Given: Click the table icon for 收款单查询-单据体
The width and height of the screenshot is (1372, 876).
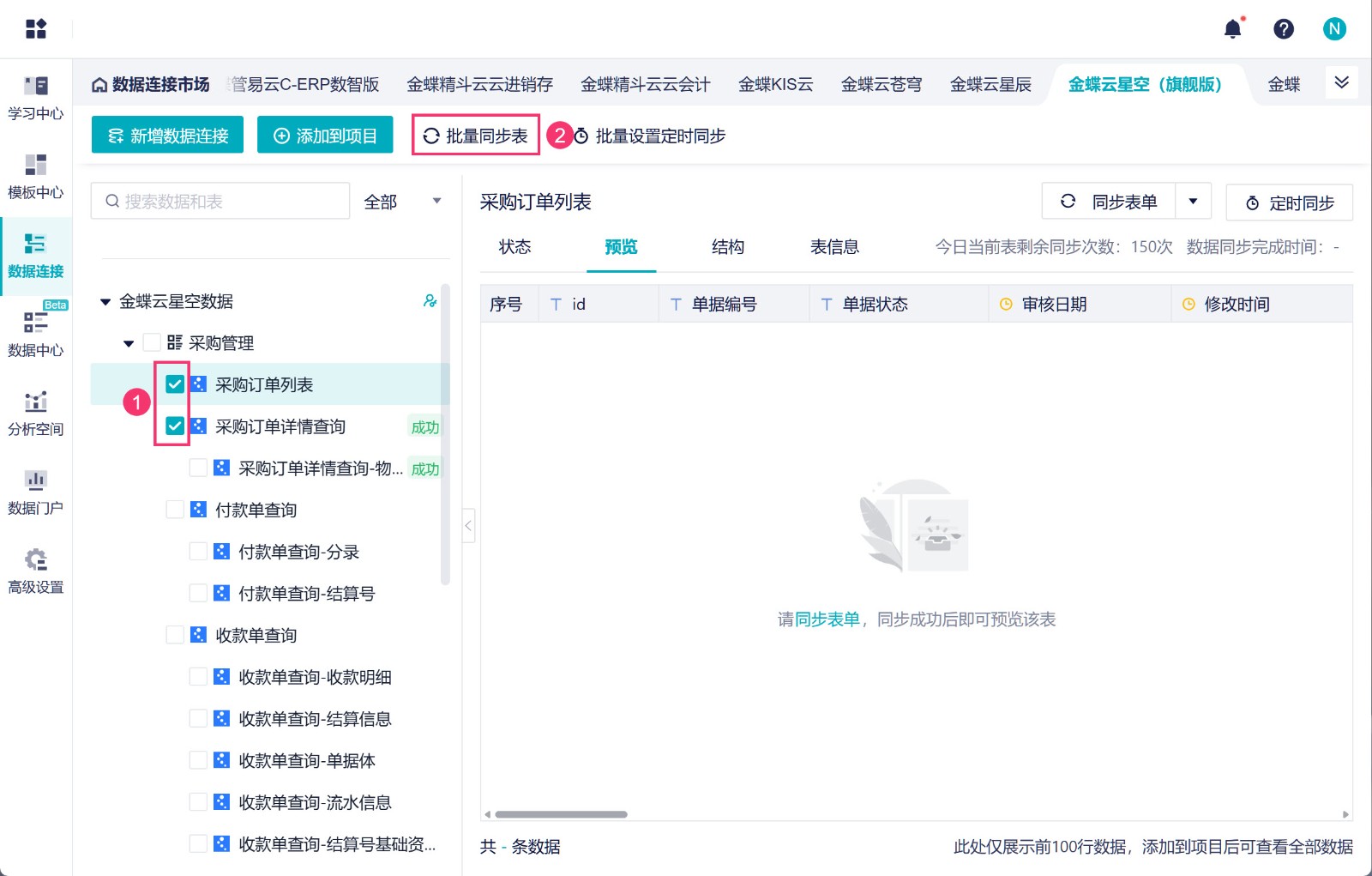Looking at the screenshot, I should [x=221, y=760].
